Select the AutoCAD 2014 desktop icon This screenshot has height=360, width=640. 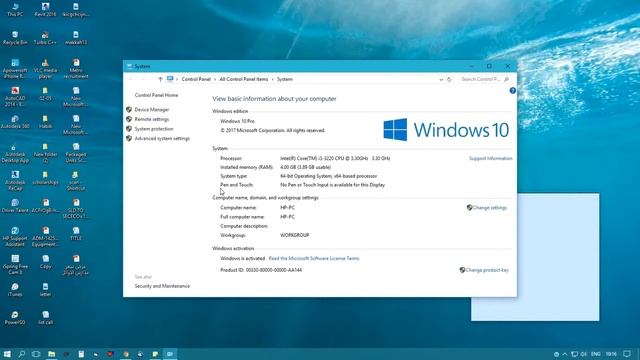click(15, 97)
